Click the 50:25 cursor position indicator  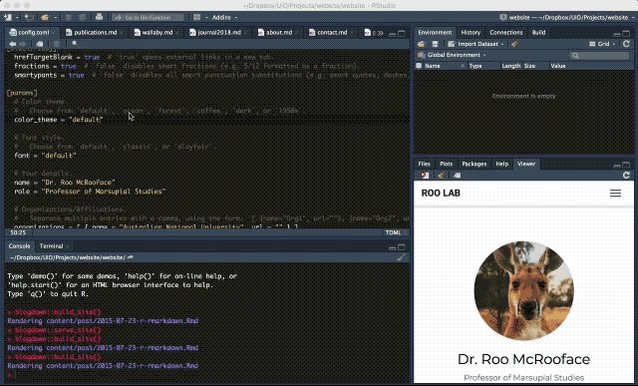(x=18, y=233)
